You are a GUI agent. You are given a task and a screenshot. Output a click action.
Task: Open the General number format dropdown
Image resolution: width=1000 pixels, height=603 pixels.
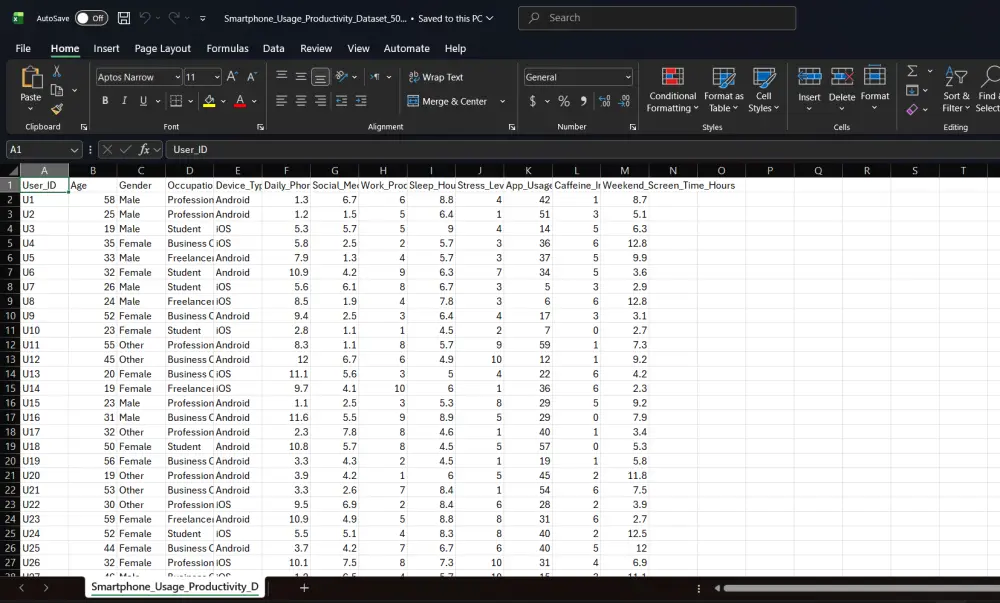click(x=628, y=77)
